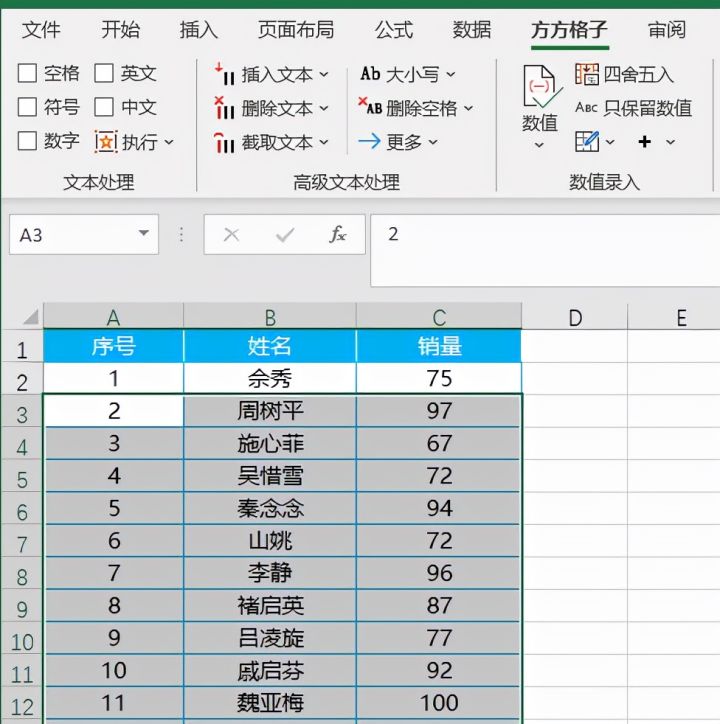Expand the 更多 dropdown arrow
The image size is (720, 724).
point(433,142)
